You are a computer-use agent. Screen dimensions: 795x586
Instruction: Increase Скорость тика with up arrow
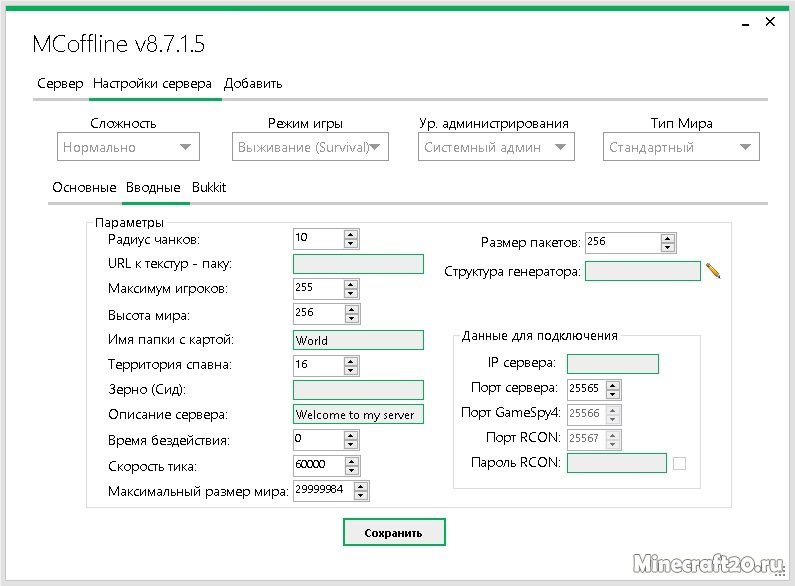(351, 461)
